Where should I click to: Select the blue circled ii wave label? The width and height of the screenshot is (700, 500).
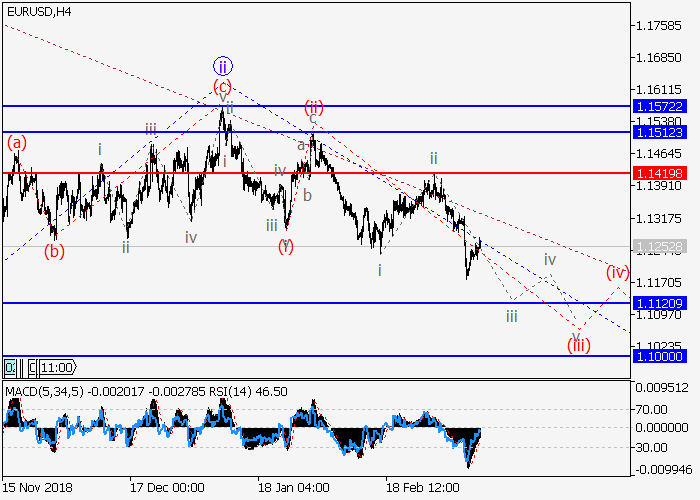pos(222,67)
